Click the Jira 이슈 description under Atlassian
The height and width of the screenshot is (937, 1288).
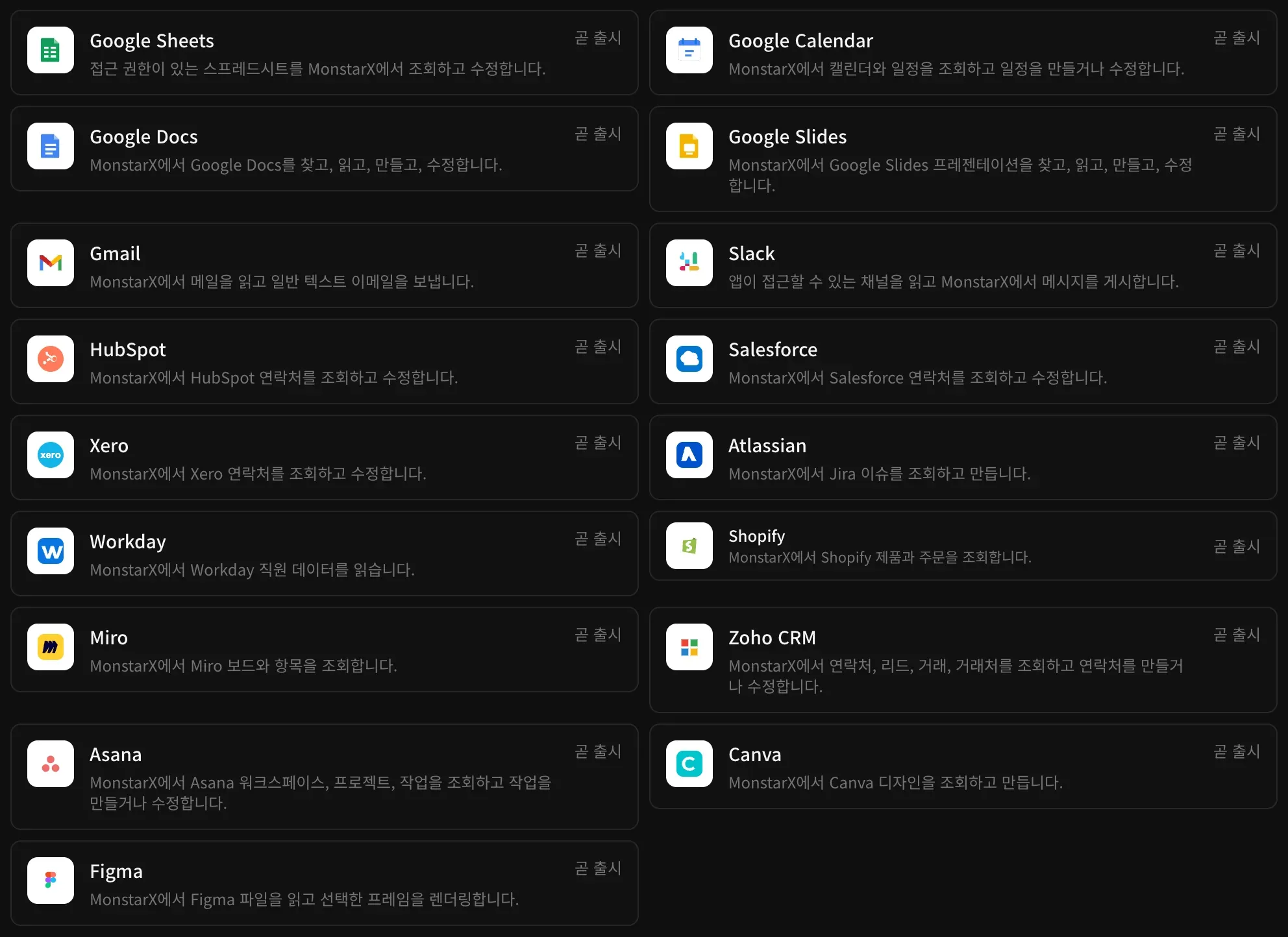click(x=880, y=474)
